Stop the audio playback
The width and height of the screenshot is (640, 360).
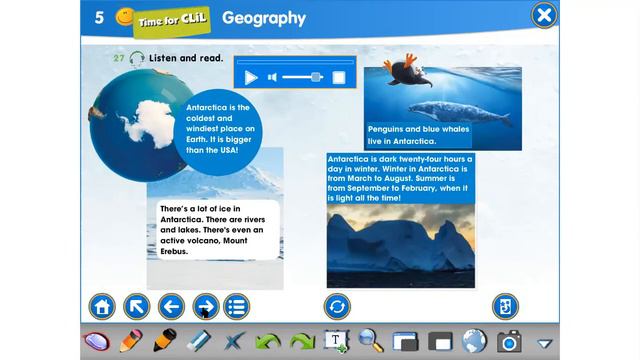tap(339, 78)
